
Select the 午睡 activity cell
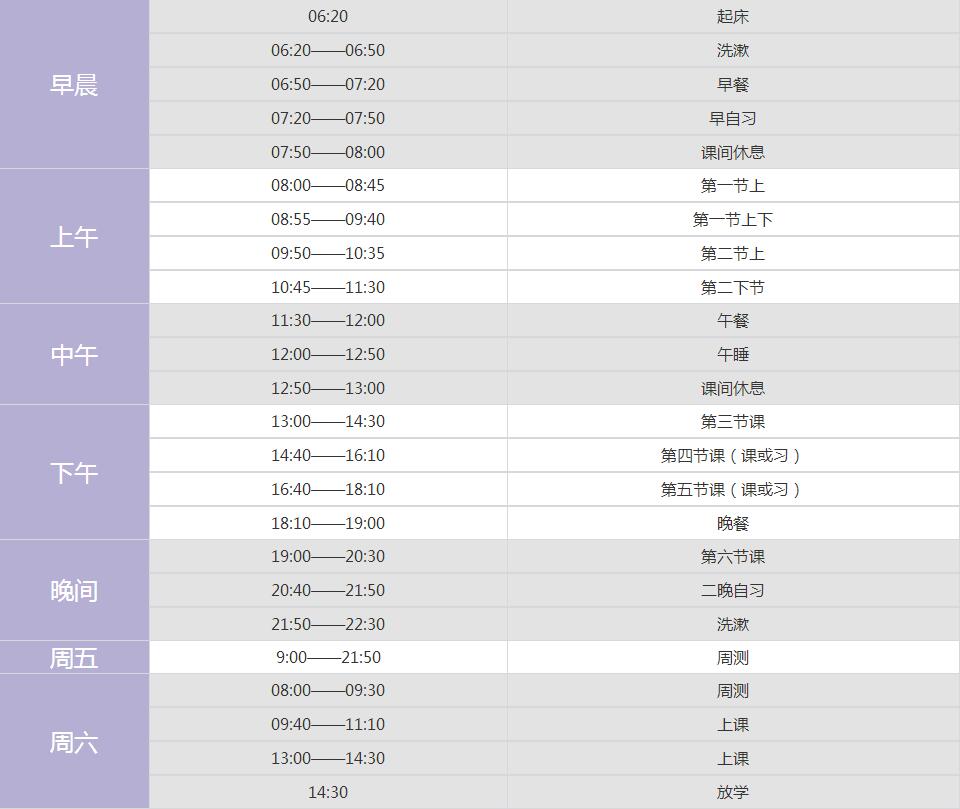pyautogui.click(x=733, y=354)
